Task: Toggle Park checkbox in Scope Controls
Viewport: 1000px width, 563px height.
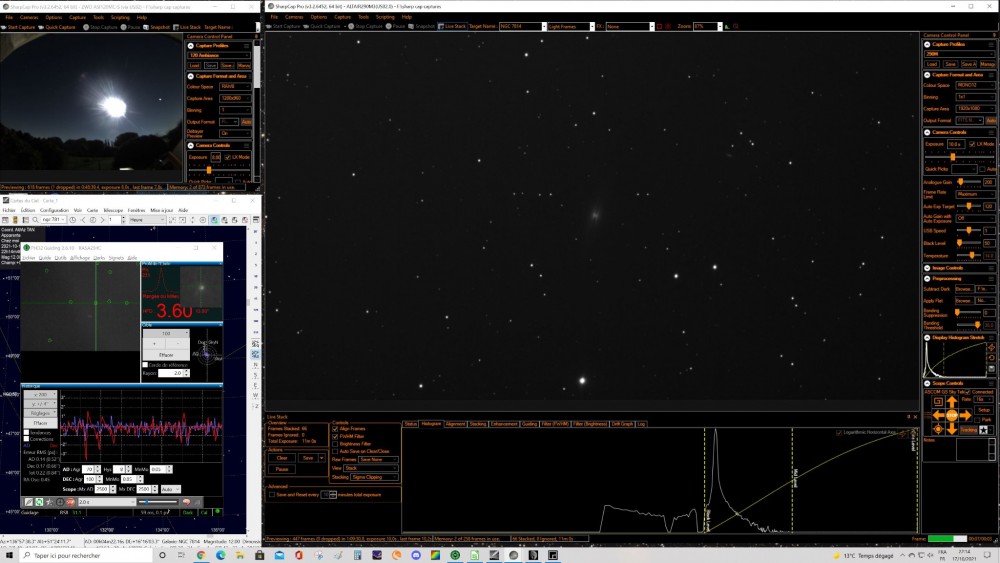Action: (x=977, y=420)
